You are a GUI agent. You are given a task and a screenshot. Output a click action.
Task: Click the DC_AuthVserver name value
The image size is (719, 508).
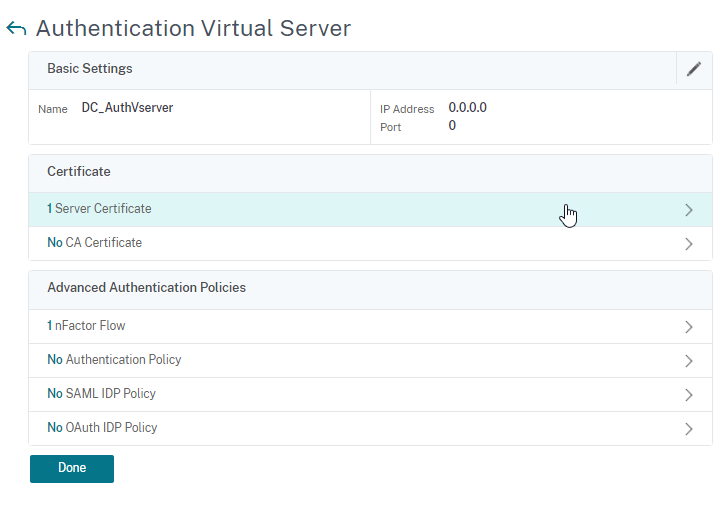pyautogui.click(x=127, y=108)
